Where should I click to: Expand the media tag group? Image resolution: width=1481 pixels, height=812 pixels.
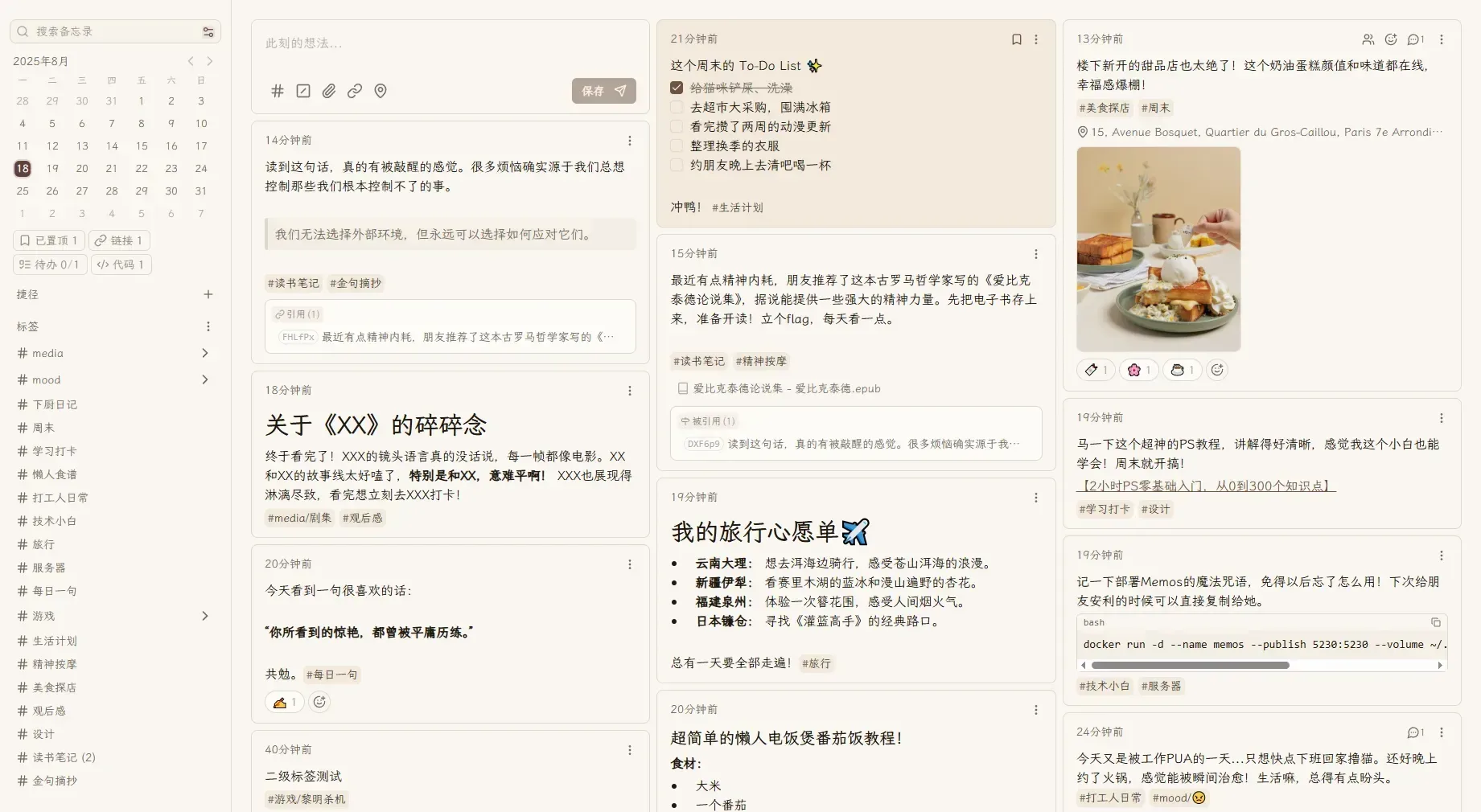click(205, 353)
